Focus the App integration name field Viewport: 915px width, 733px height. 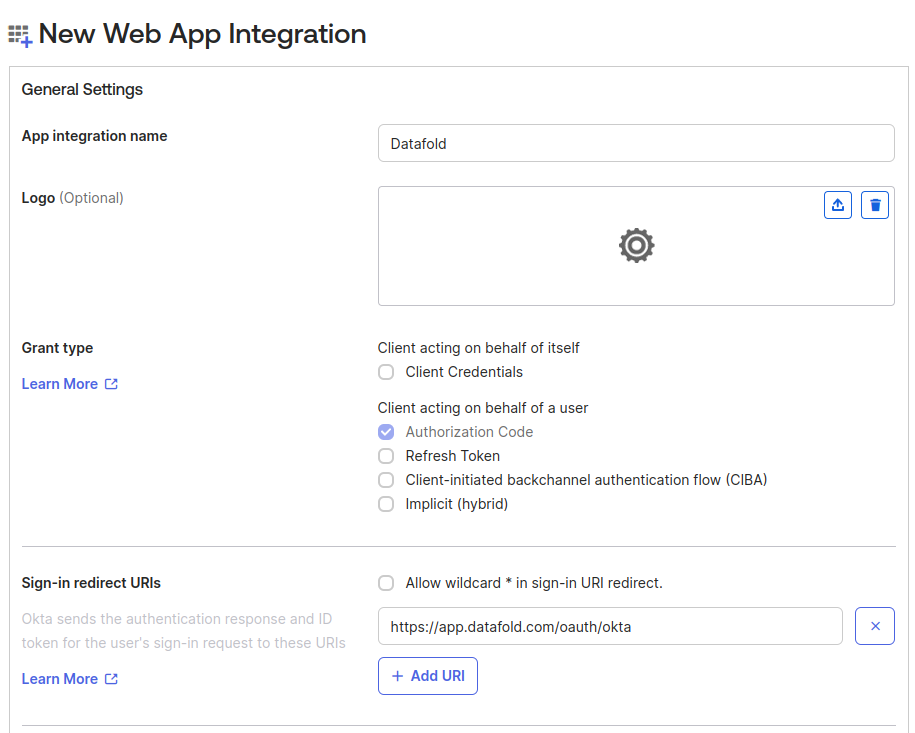[x=636, y=143]
